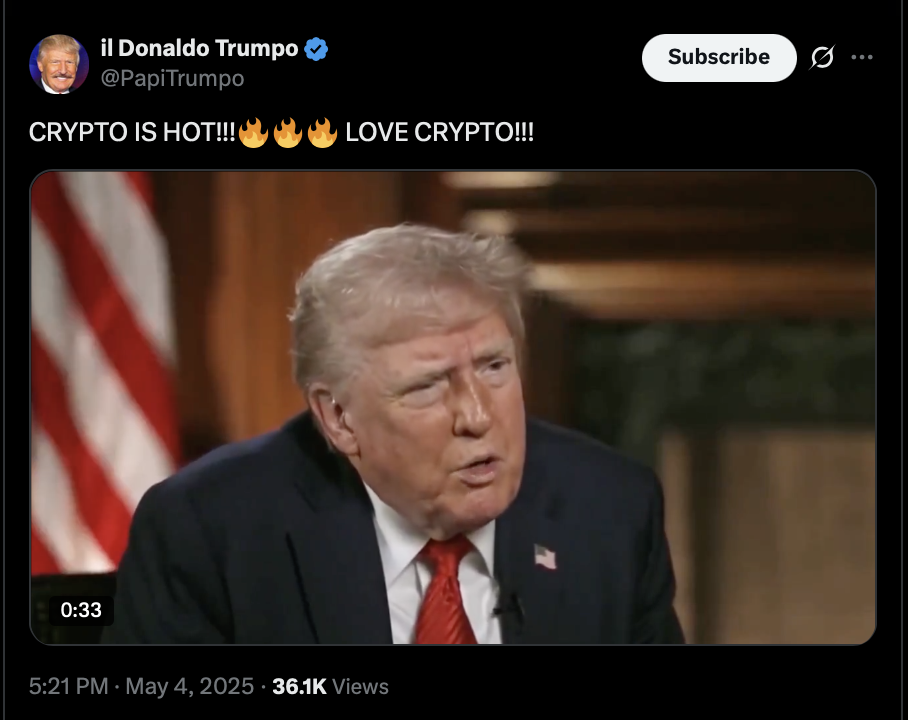Click the third fire emoji before LOVE
908x720 pixels.
[x=322, y=133]
